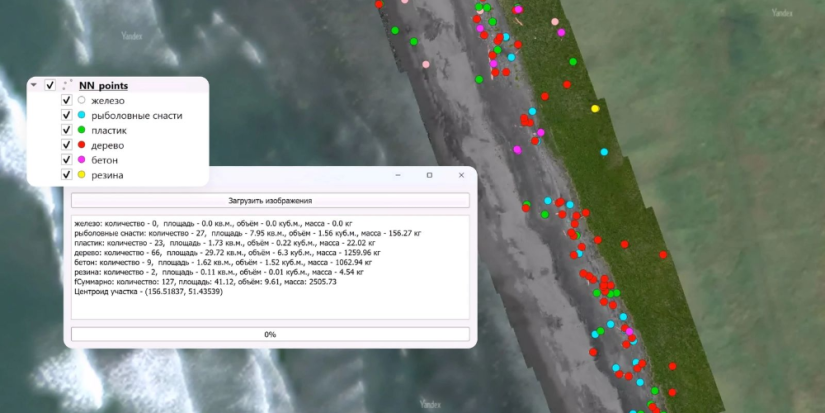Click the NN_points point layer icon
Image resolution: width=825 pixels, height=413 pixels.
coord(67,85)
